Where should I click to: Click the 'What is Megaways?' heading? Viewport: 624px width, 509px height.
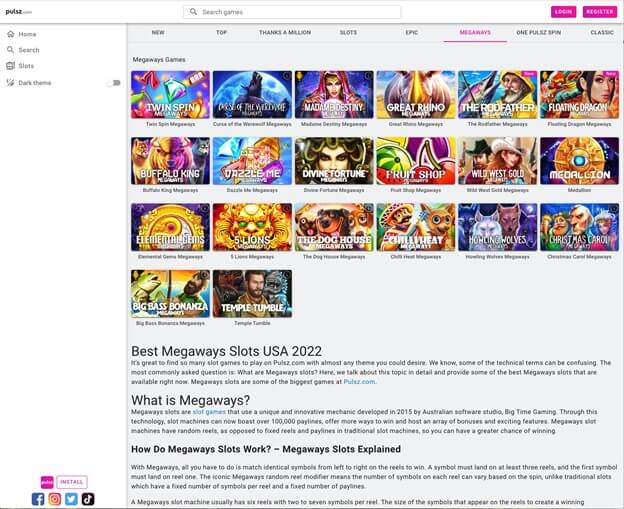[x=191, y=400]
